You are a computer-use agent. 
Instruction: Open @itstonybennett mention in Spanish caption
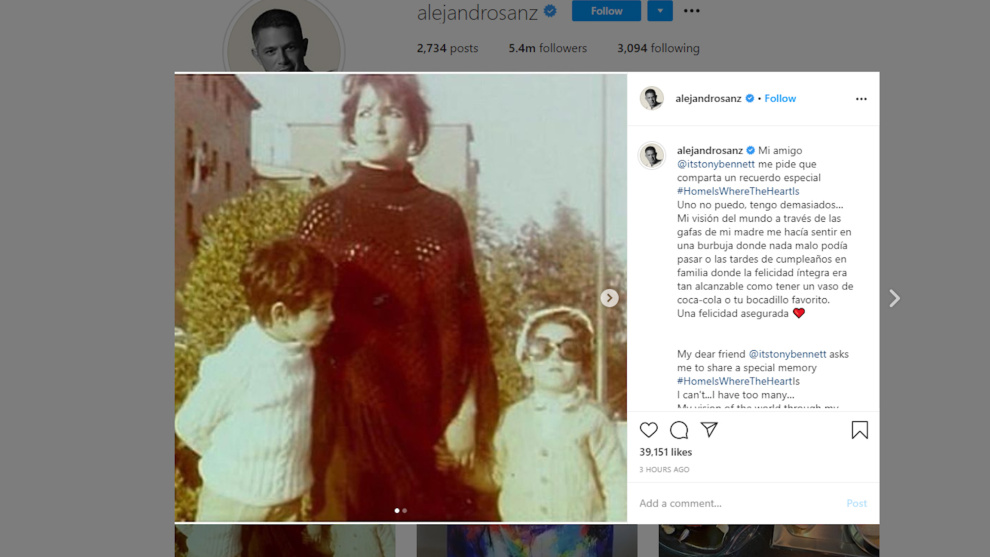(x=715, y=164)
